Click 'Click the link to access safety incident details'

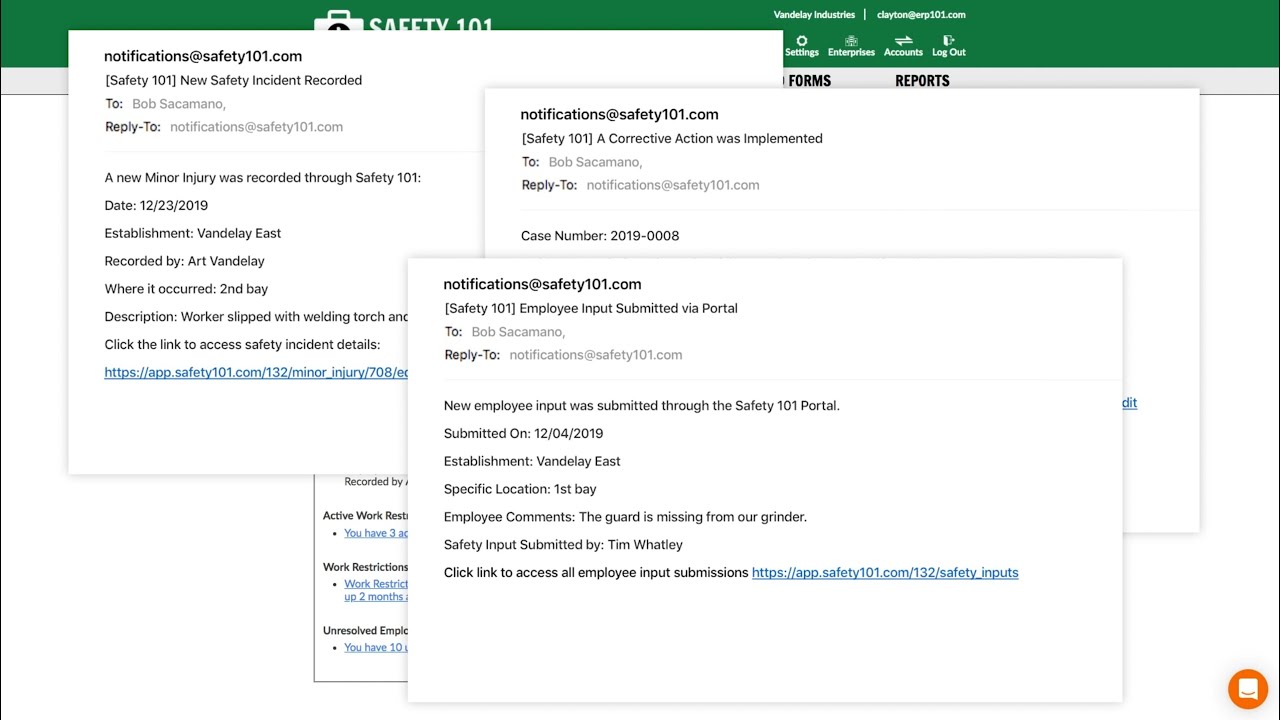tap(242, 344)
